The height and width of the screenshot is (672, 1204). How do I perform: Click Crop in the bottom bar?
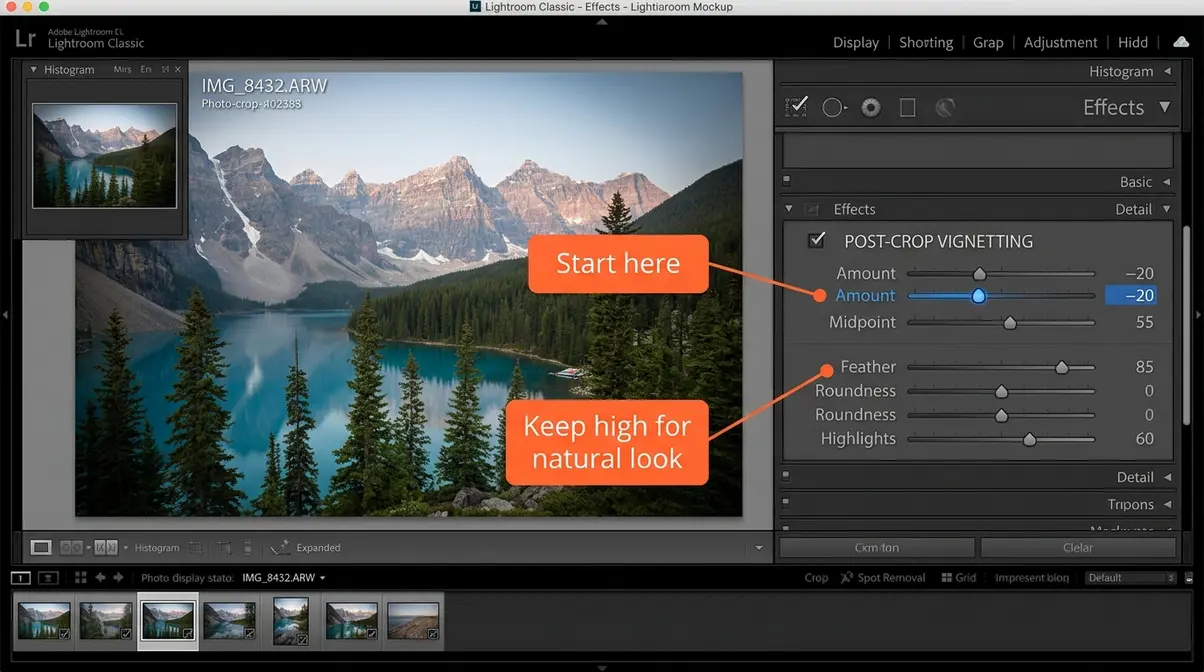(x=816, y=577)
